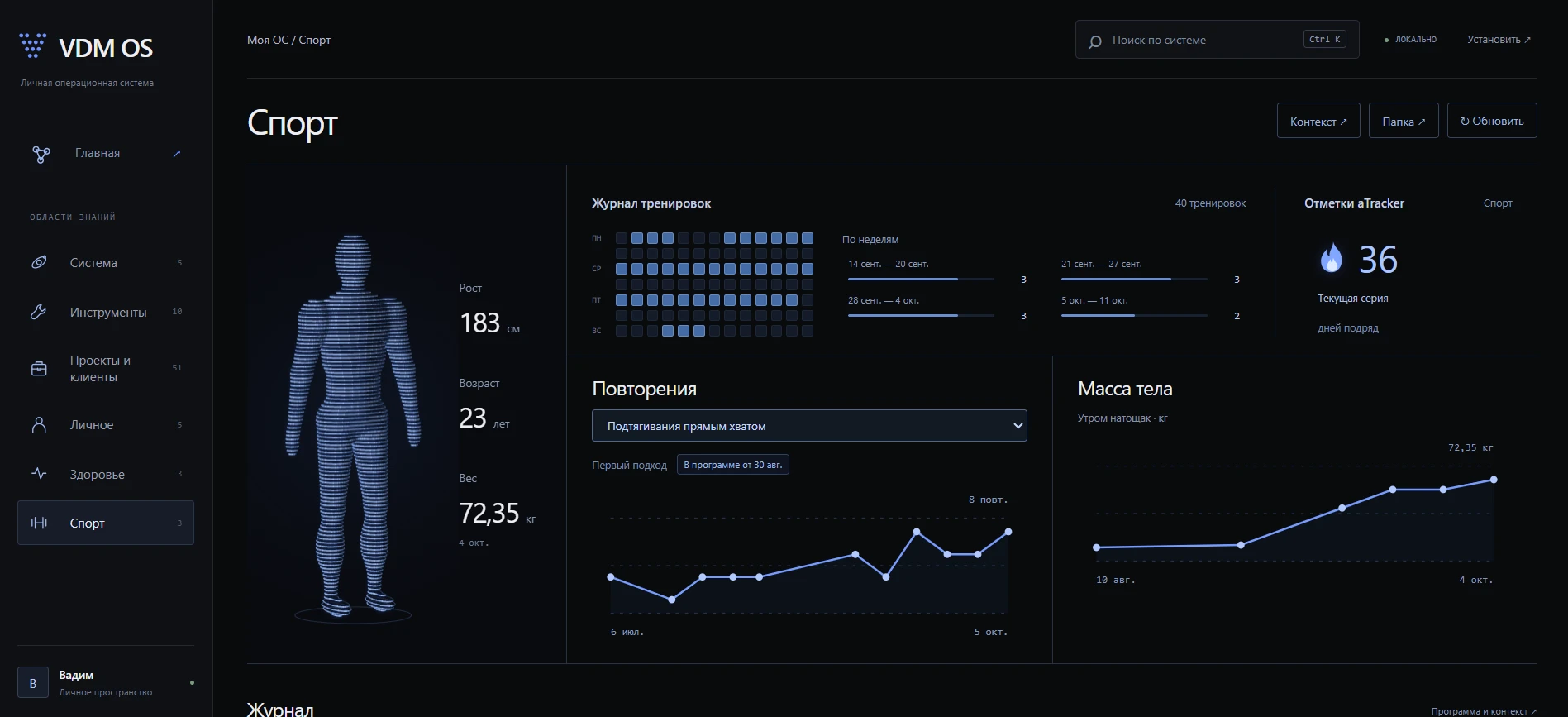
Task: Open the Вадим user profile block
Action: (x=106, y=683)
